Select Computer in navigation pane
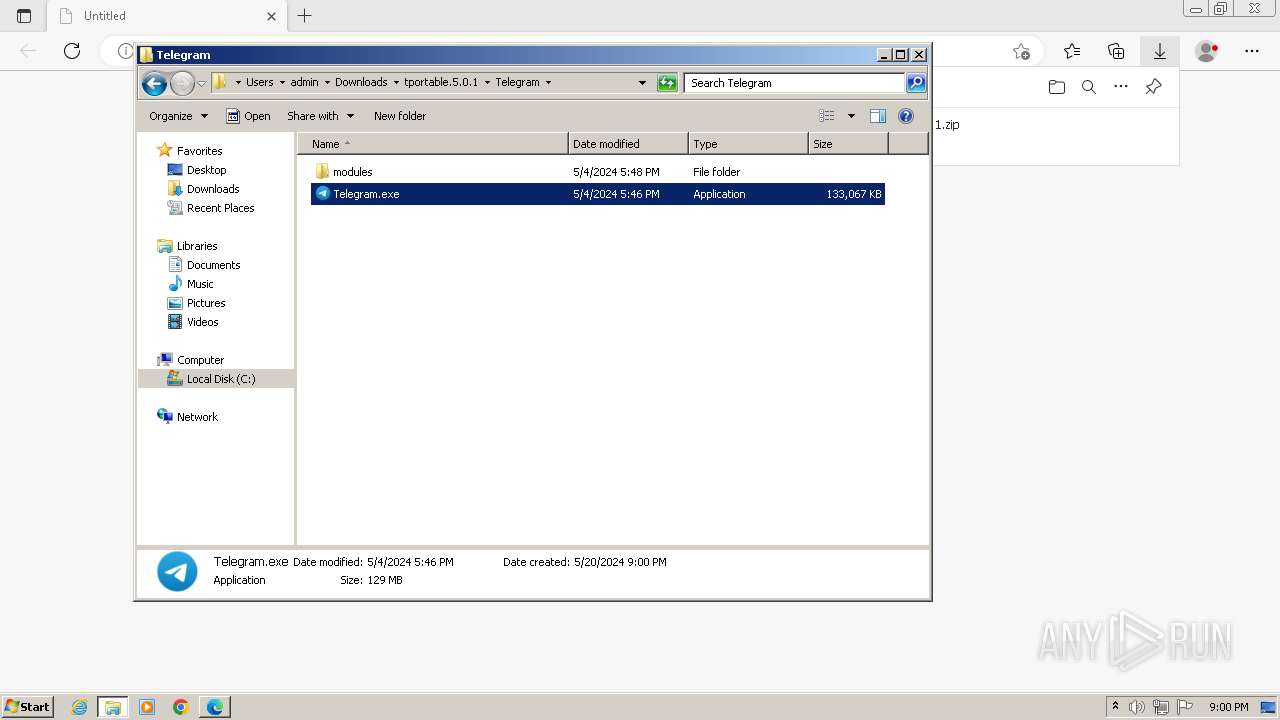Screen dimensions: 1280x720 [200, 360]
